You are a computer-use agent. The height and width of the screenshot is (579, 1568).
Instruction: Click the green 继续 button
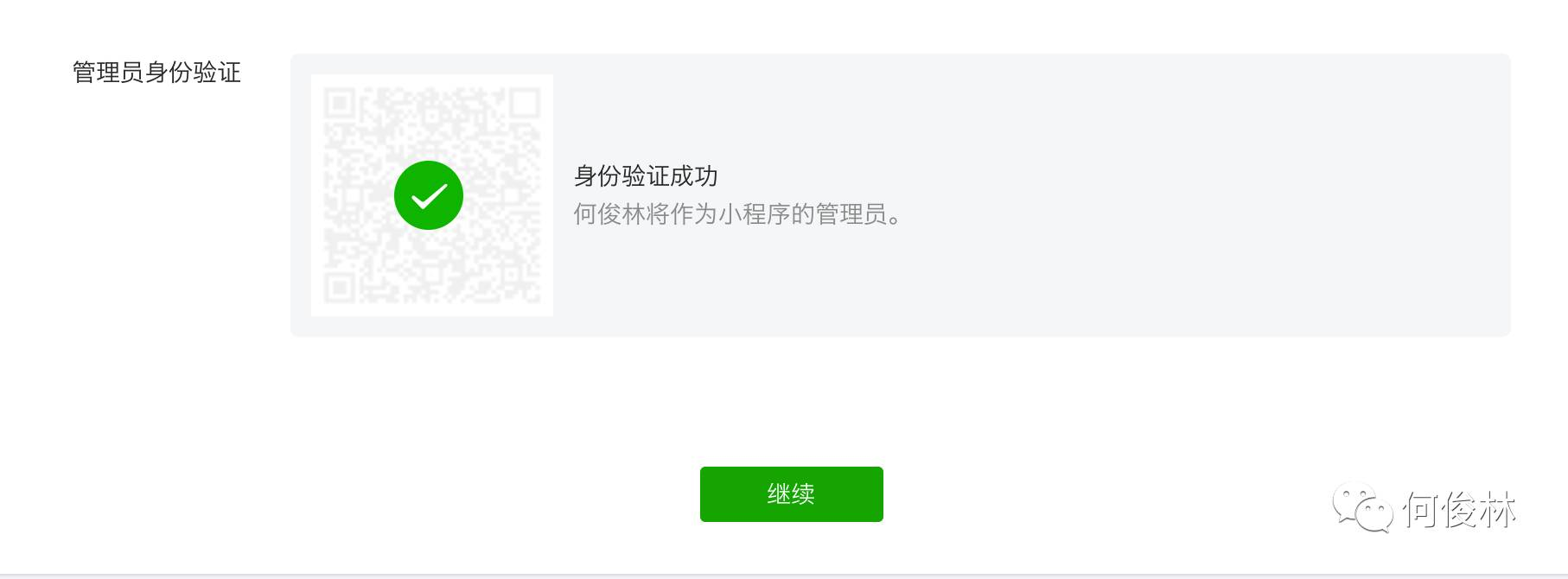(x=791, y=494)
